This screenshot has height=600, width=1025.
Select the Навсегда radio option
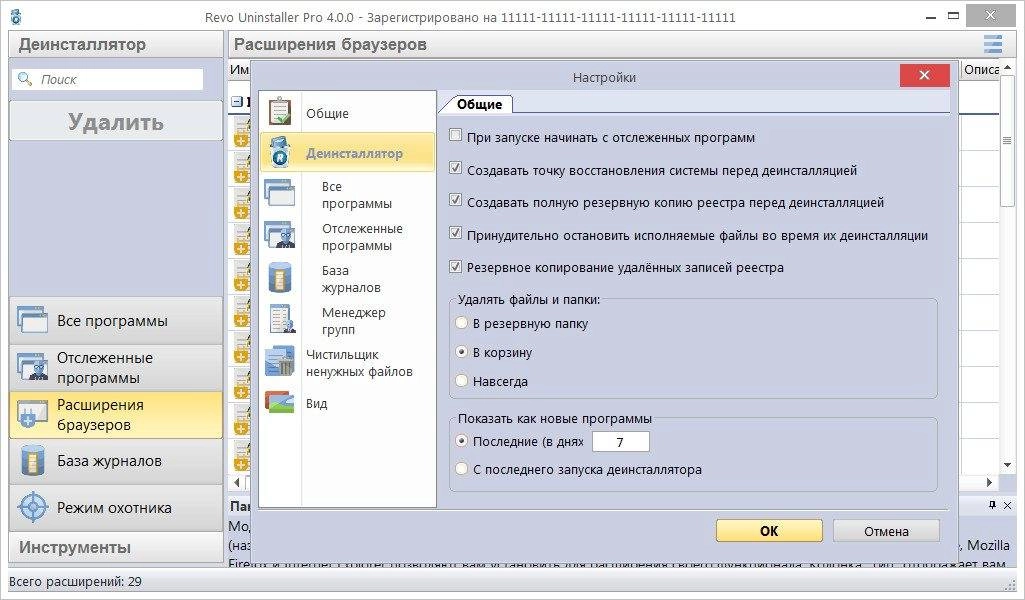tap(462, 380)
